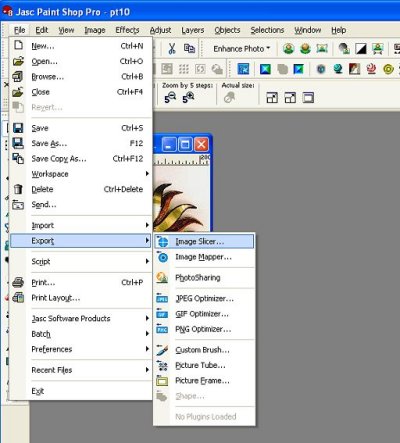Select Picture Tube... menu entry
Screen dimensions: 400x443
(204, 365)
